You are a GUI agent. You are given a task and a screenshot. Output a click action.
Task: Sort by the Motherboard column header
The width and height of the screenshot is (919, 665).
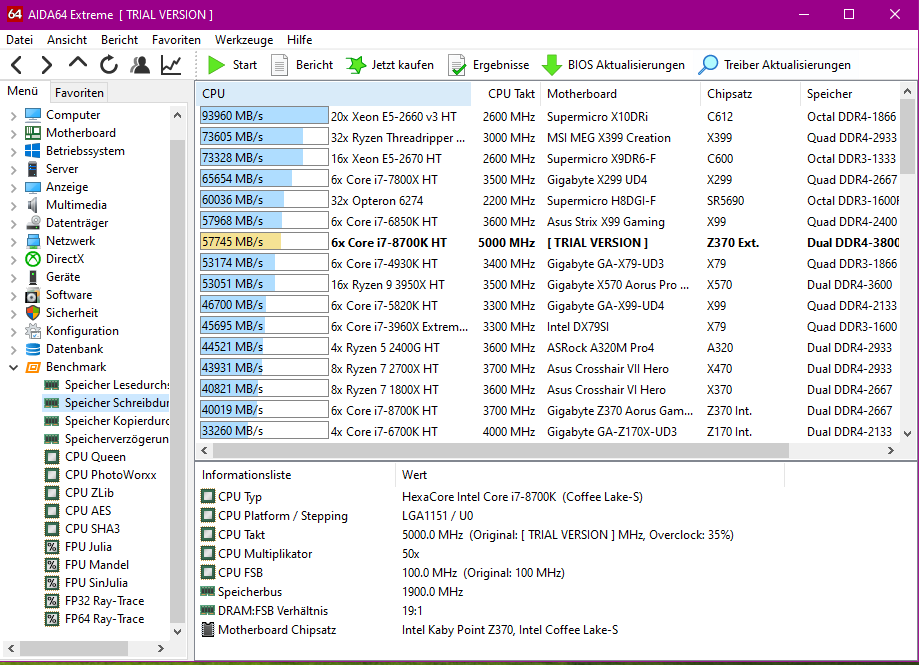620,94
